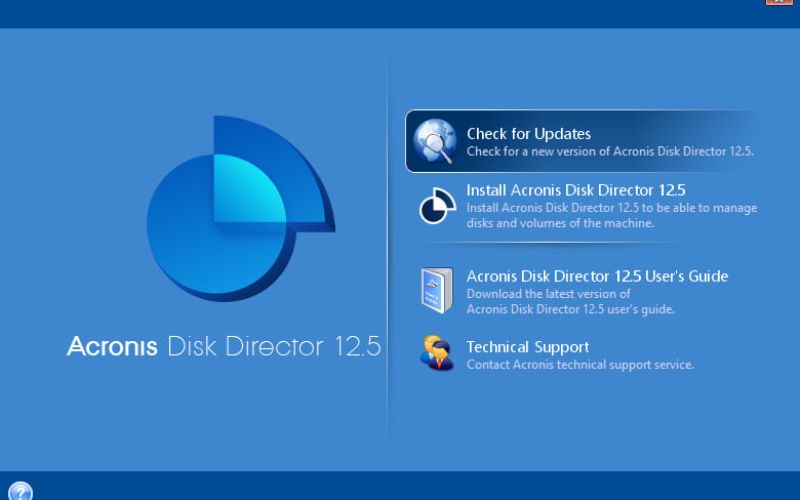Close the installer window with red X

(x=779, y=2)
